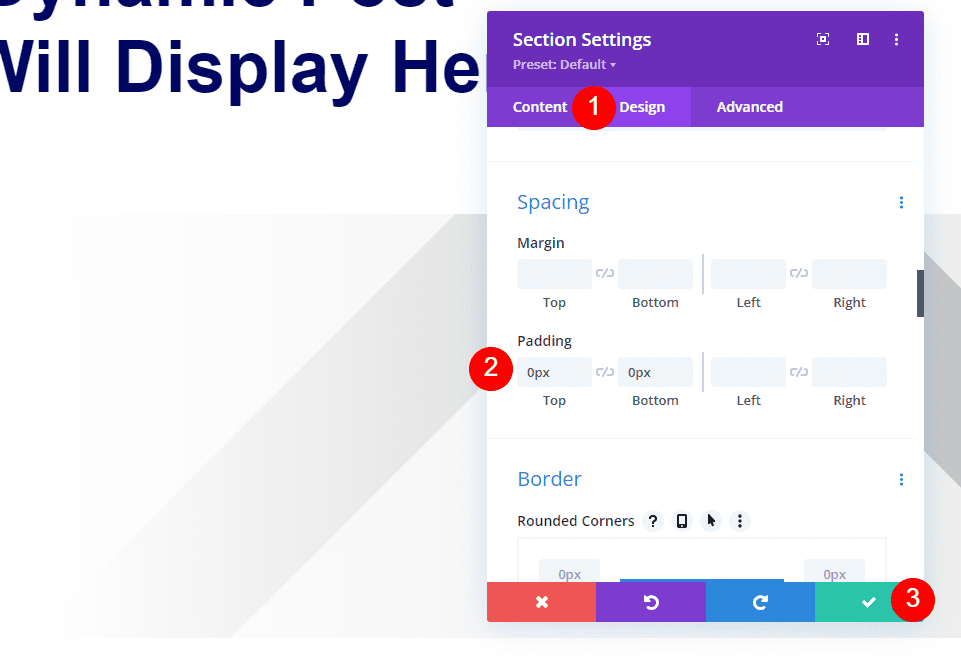Image resolution: width=961 pixels, height=661 pixels.
Task: Switch to the Advanced tab
Action: 749,107
